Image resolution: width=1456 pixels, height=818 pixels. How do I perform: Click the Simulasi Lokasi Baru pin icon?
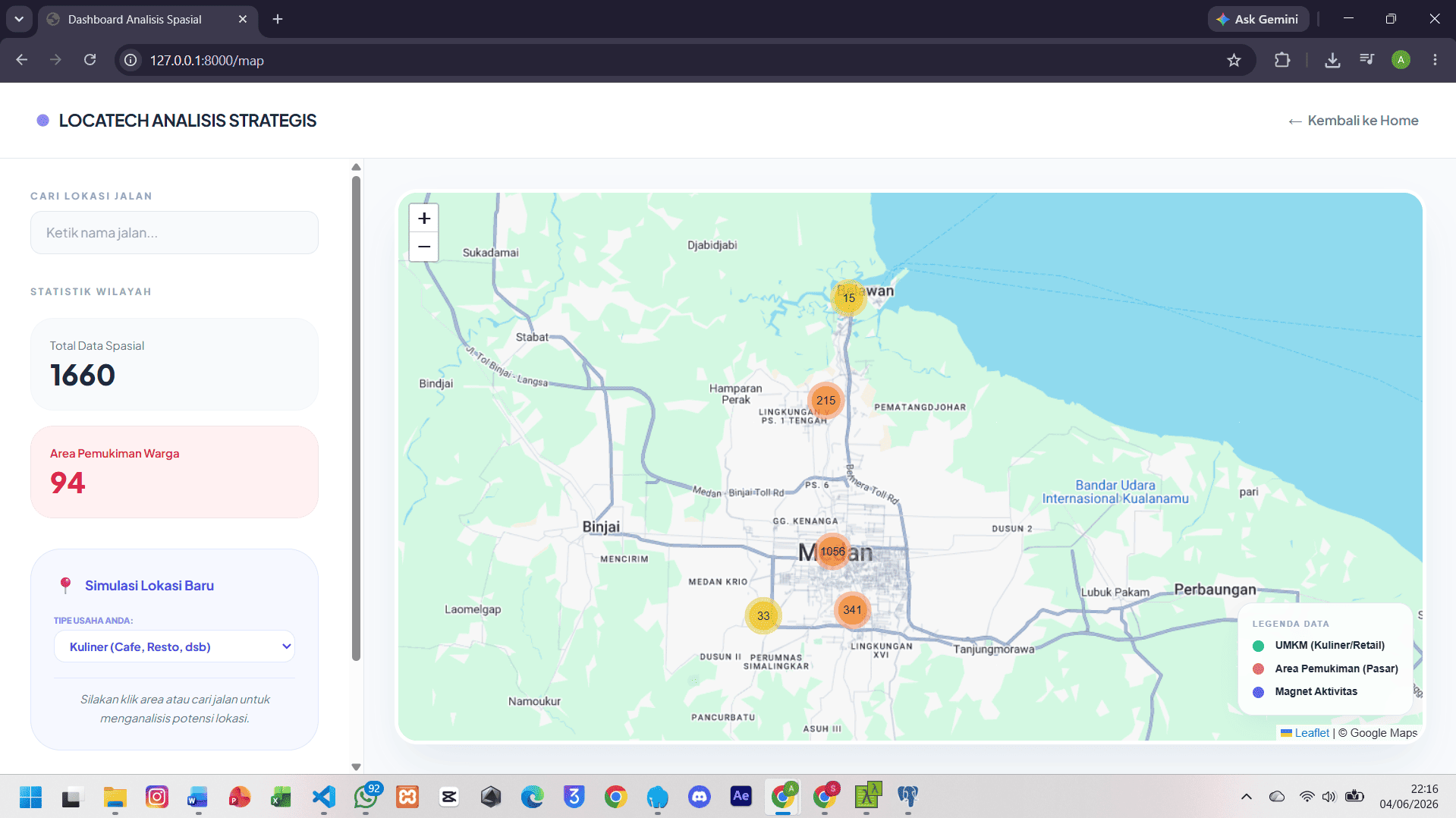coord(66,585)
